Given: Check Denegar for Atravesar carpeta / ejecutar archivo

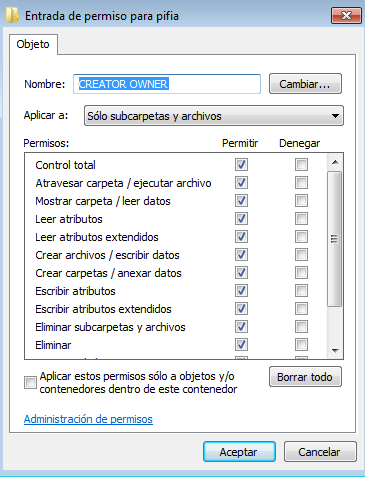Looking at the screenshot, I should click(301, 182).
